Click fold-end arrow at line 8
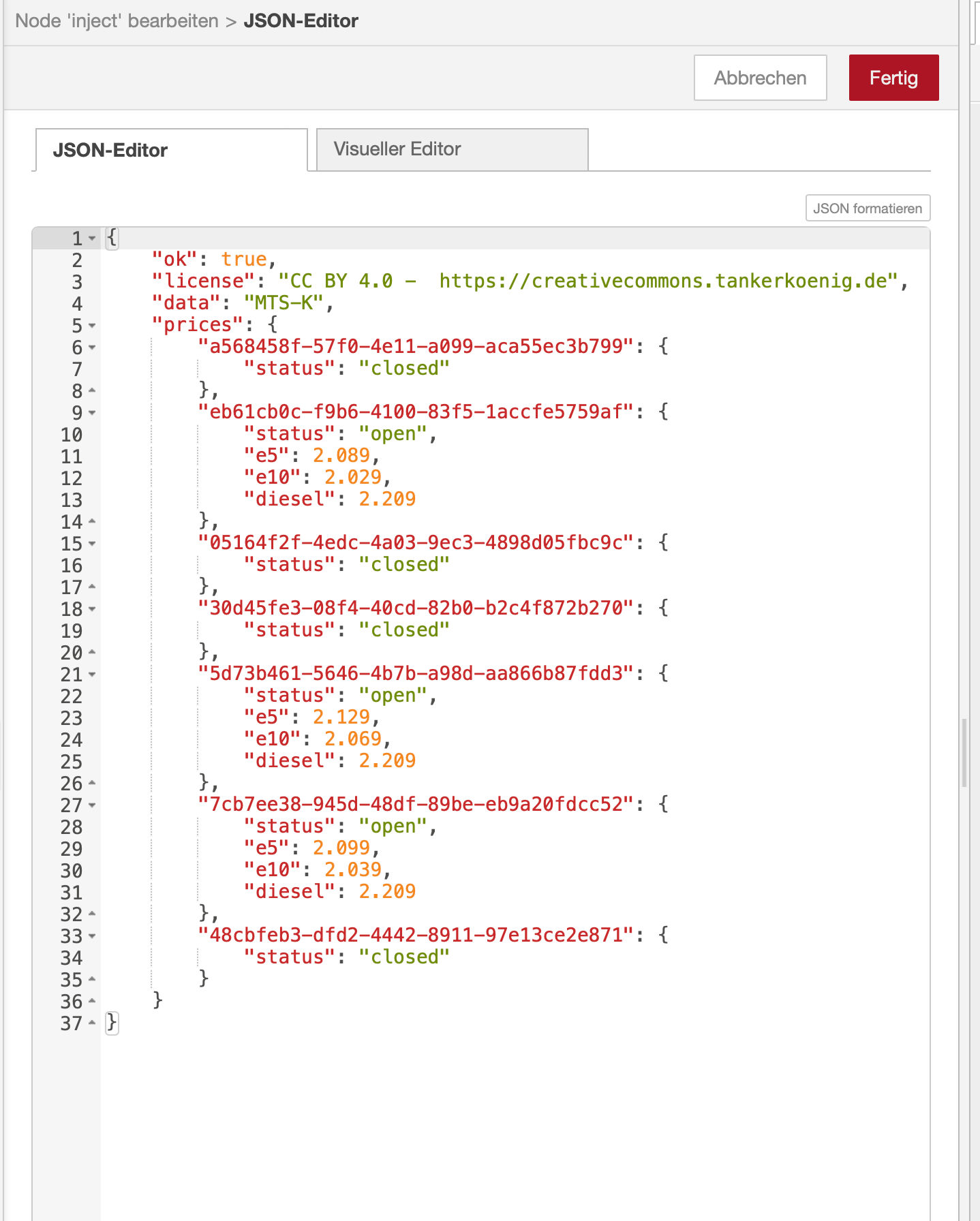Image resolution: width=980 pixels, height=1221 pixels. tap(92, 391)
